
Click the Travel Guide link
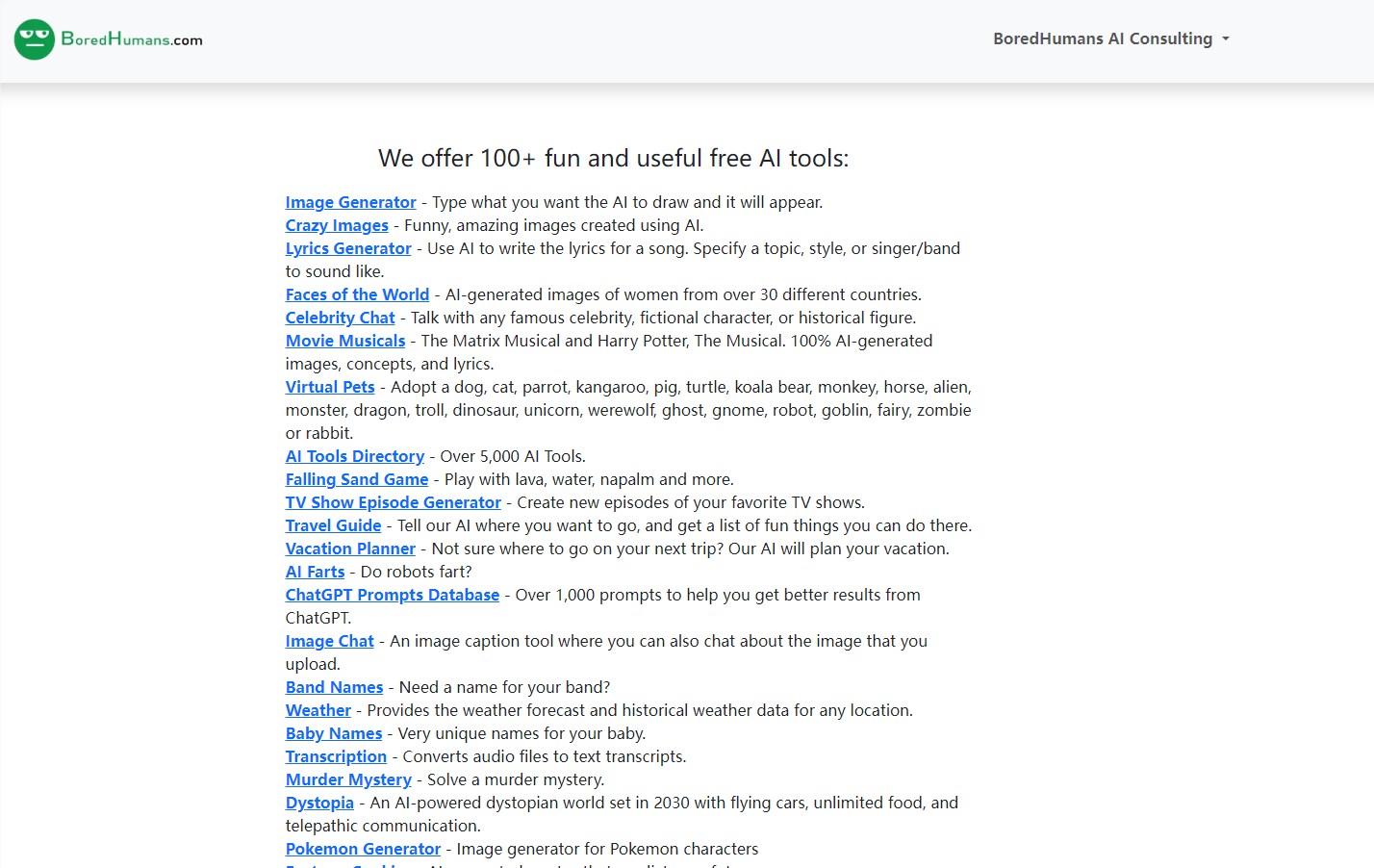[334, 525]
